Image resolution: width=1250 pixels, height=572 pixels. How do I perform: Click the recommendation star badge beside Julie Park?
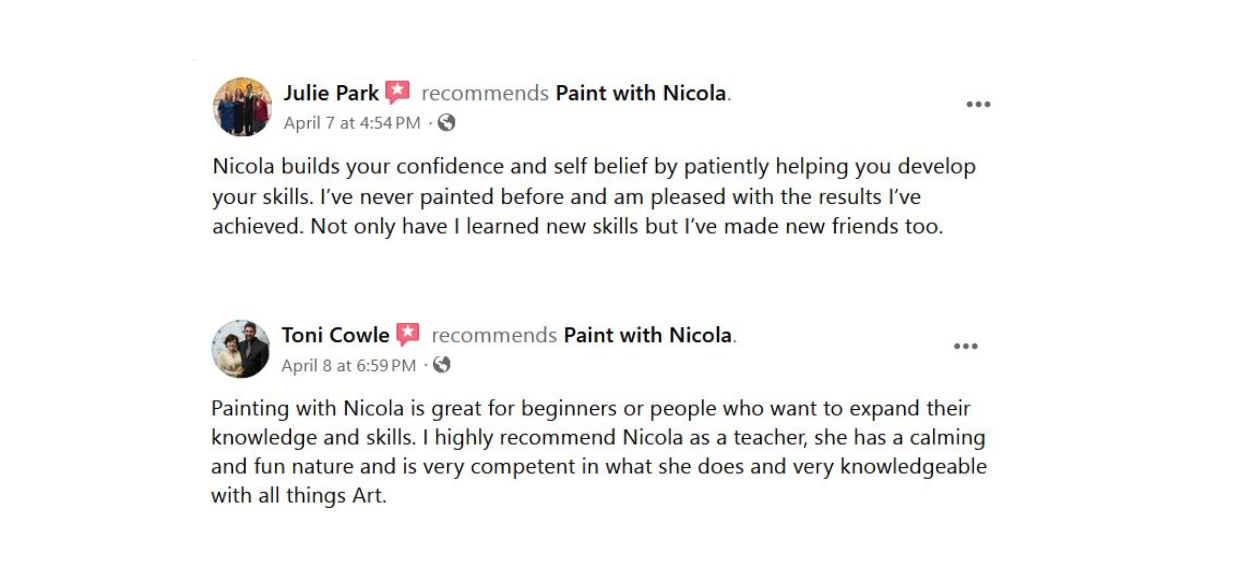[x=398, y=93]
